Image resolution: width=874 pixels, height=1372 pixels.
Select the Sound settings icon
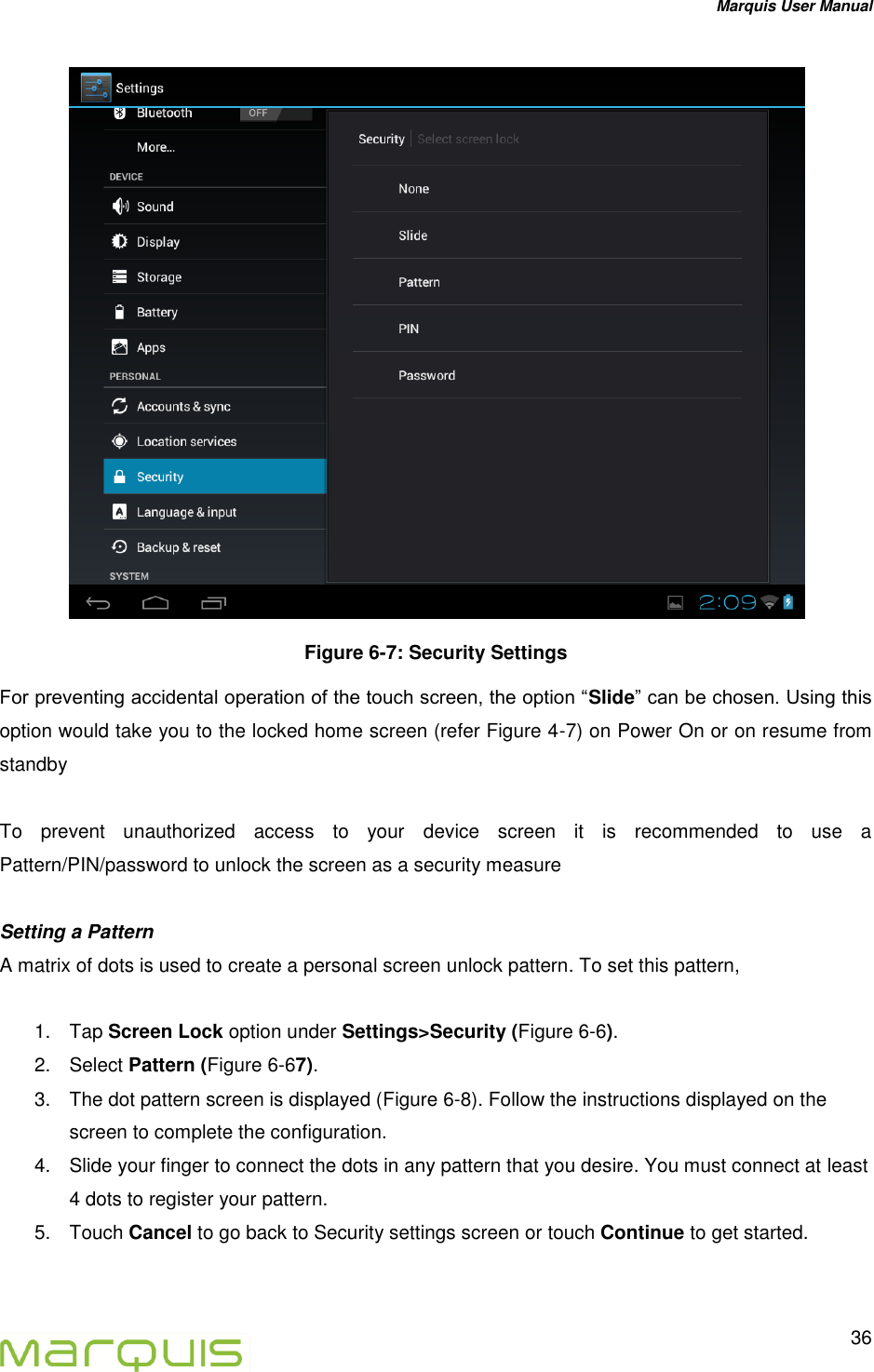(120, 206)
